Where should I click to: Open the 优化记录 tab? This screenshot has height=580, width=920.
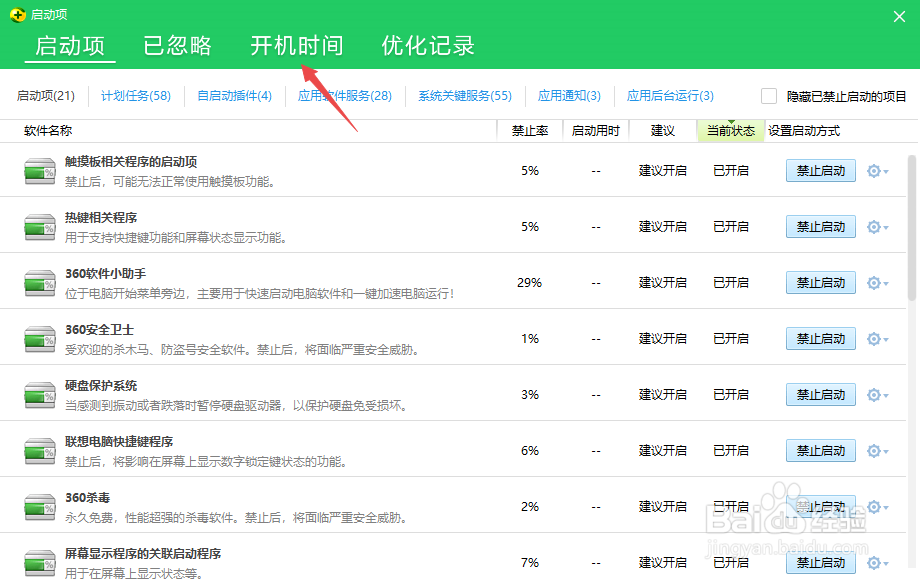[428, 46]
